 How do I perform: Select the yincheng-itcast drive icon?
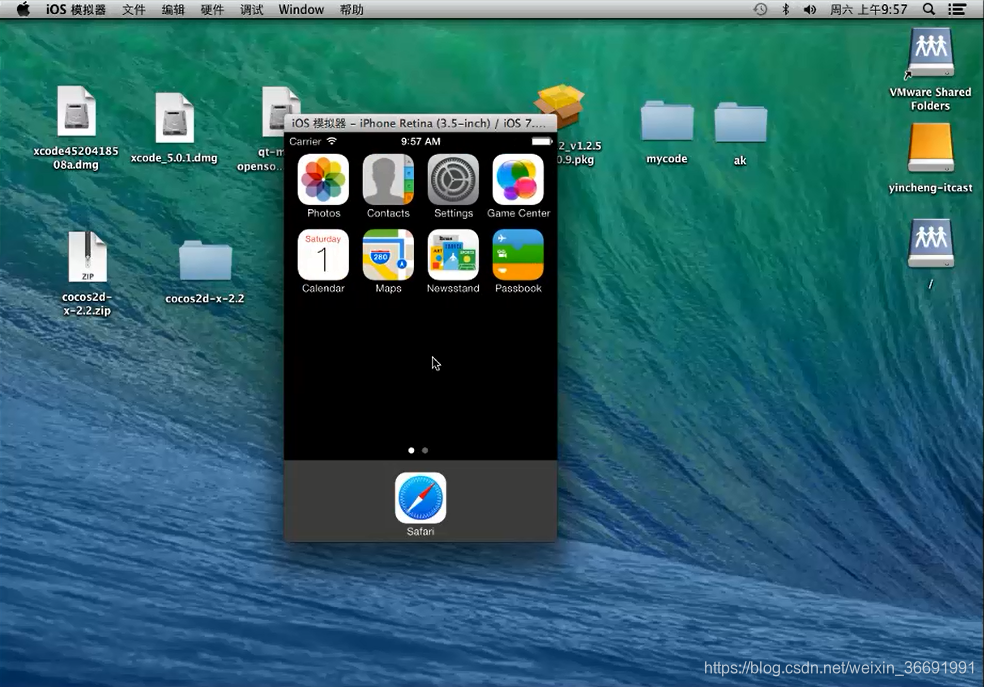pos(931,148)
